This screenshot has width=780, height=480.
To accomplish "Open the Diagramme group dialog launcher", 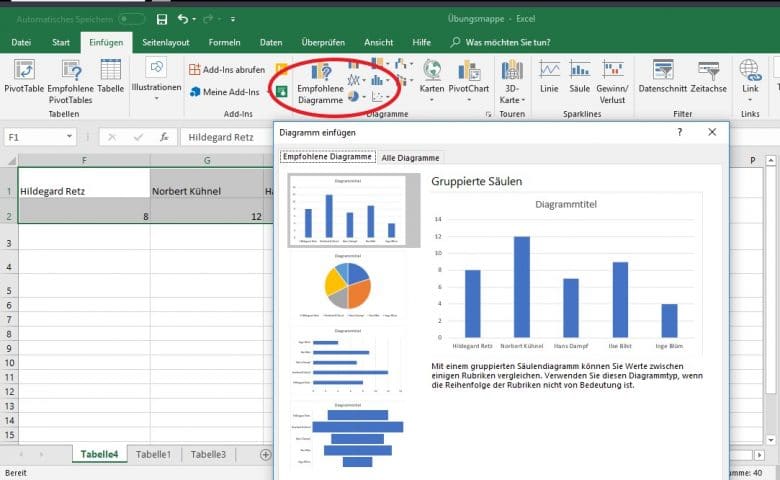I will 488,114.
